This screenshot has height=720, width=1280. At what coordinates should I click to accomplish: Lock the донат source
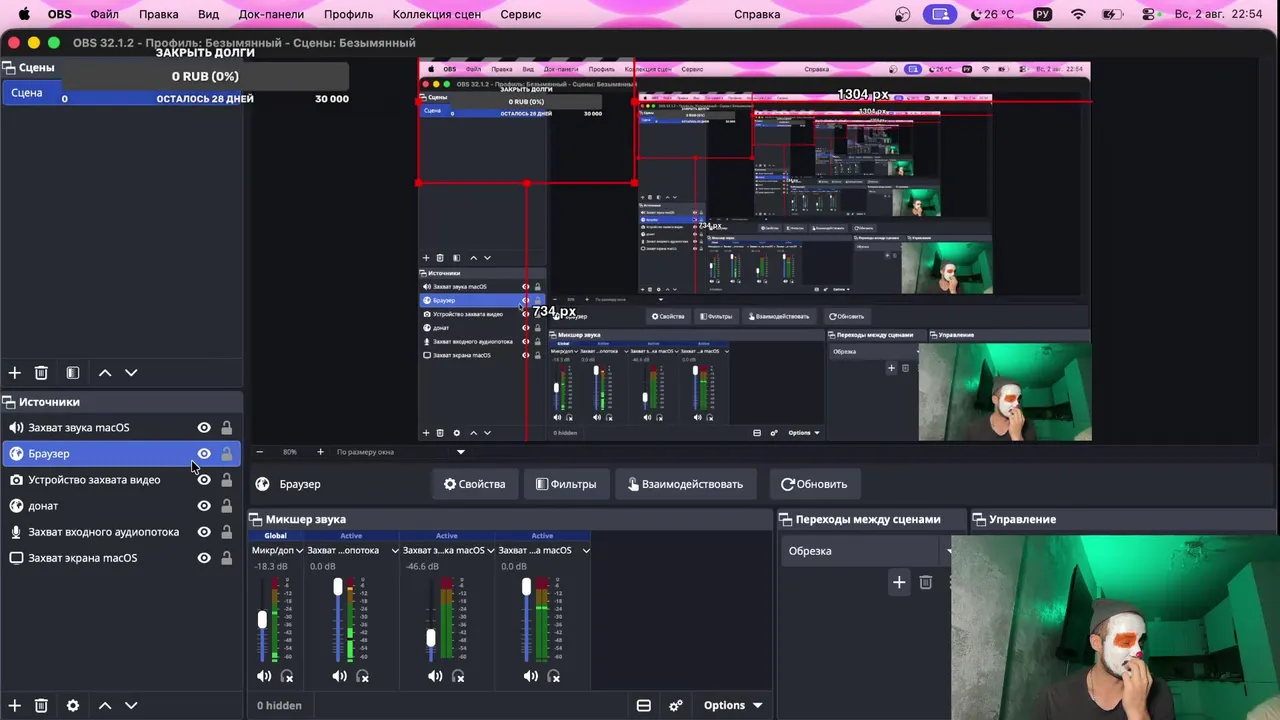click(227, 506)
